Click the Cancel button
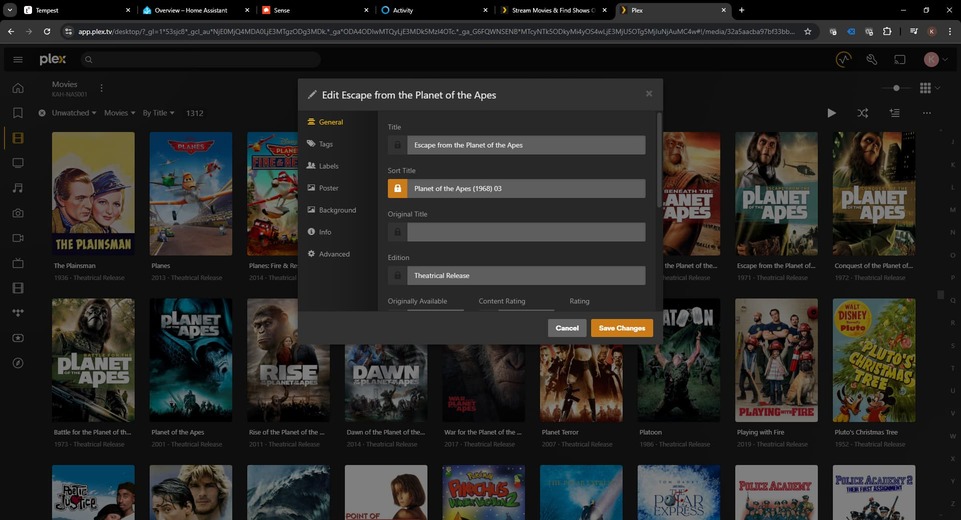The image size is (961, 520). tap(567, 328)
